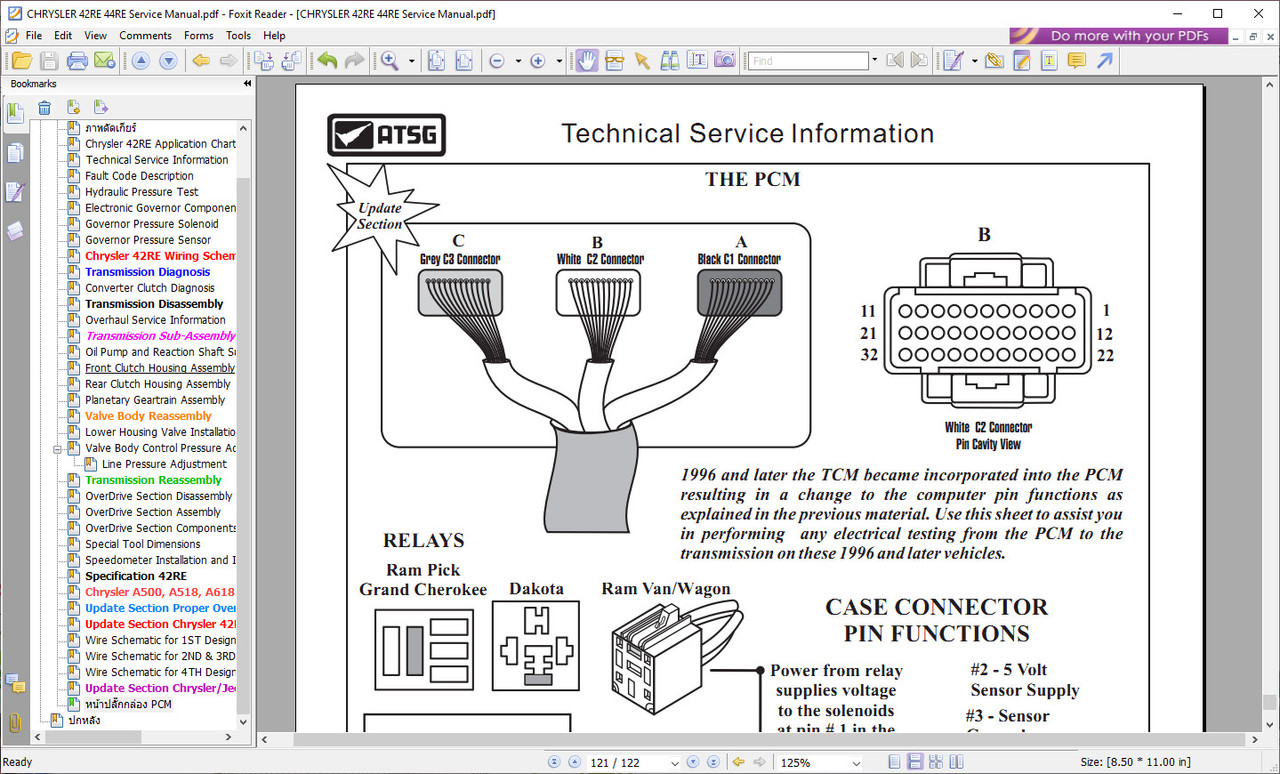Delete selected bookmark with trash icon
Image resolution: width=1280 pixels, height=774 pixels.
pyautogui.click(x=44, y=108)
